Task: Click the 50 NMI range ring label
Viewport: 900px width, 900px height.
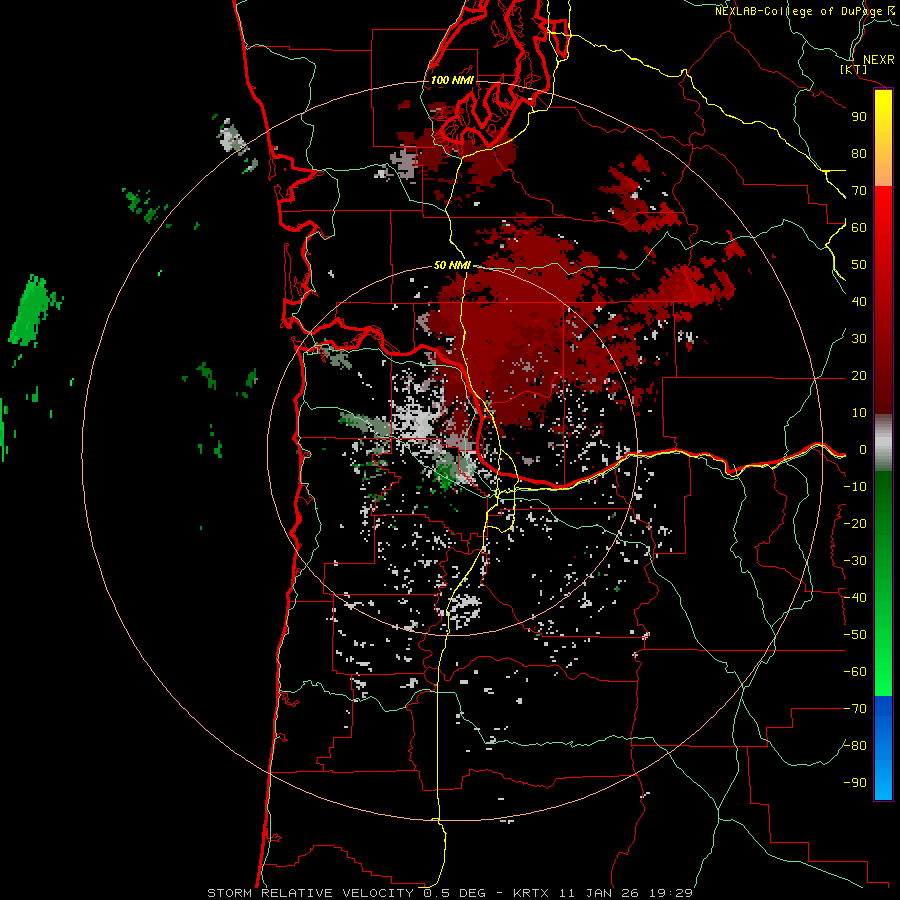Action: coord(452,265)
